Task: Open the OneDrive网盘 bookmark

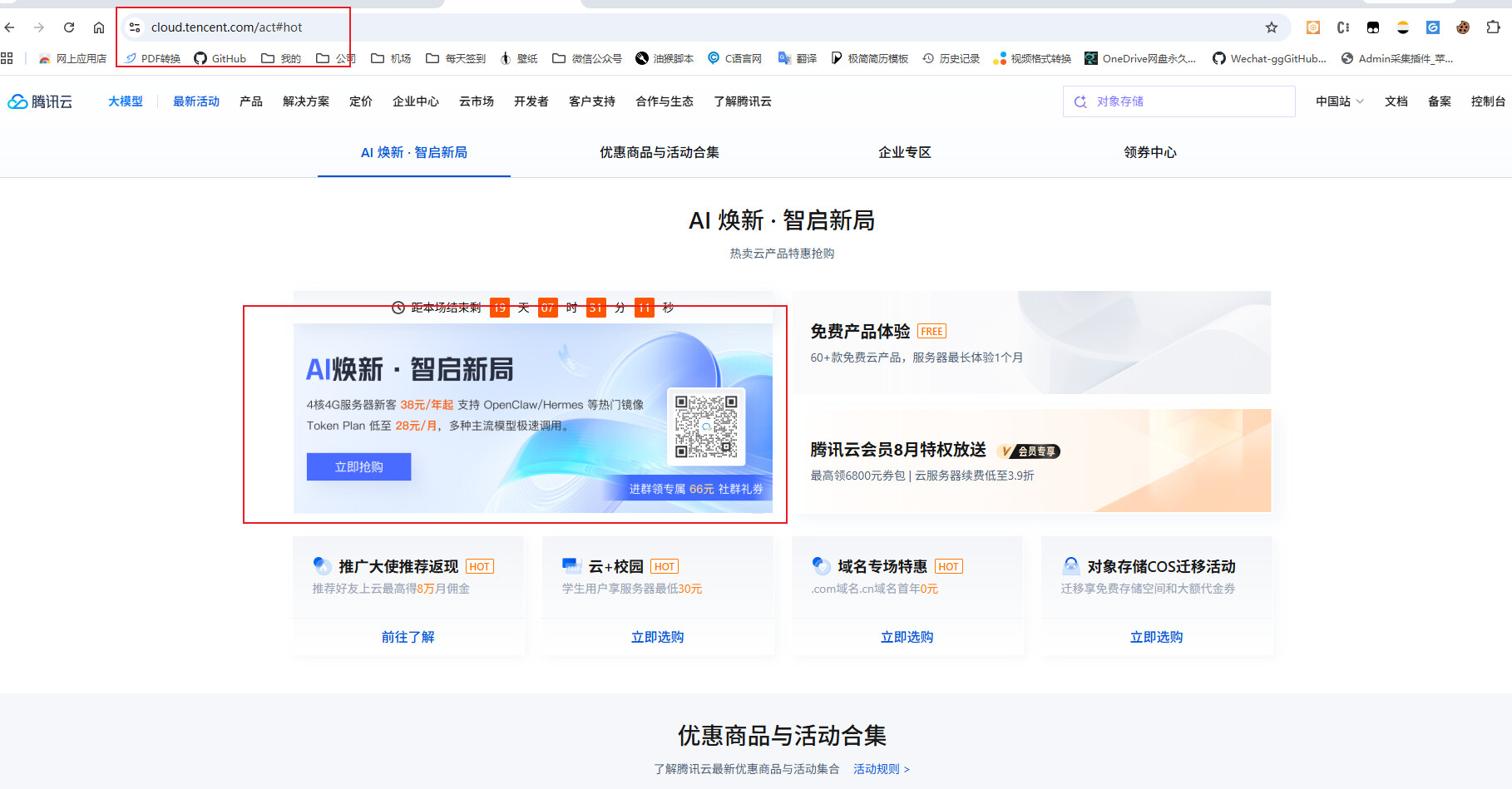Action: pyautogui.click(x=1140, y=58)
